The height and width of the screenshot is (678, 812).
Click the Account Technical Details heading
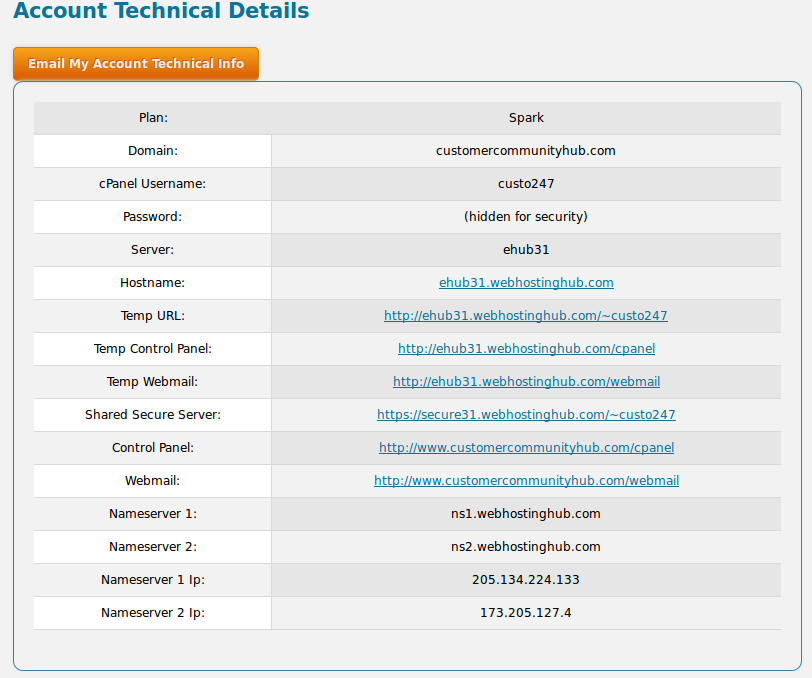tap(161, 12)
